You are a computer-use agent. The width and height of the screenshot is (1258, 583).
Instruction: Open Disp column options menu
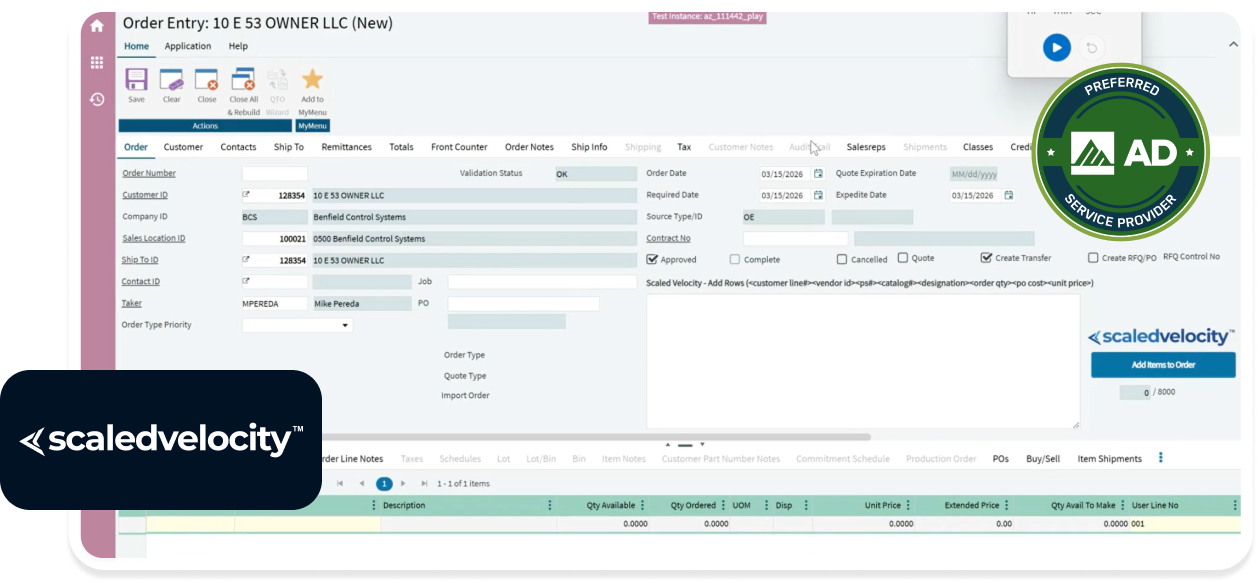click(x=806, y=505)
